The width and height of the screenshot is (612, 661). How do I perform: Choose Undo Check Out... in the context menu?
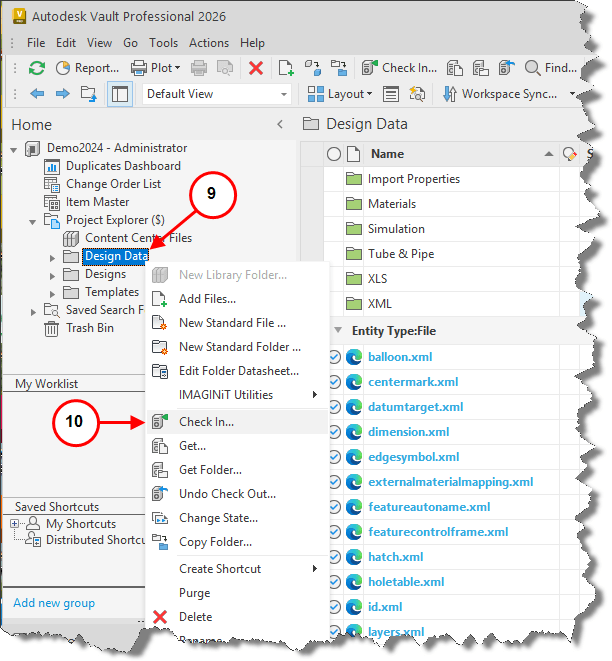point(237,494)
